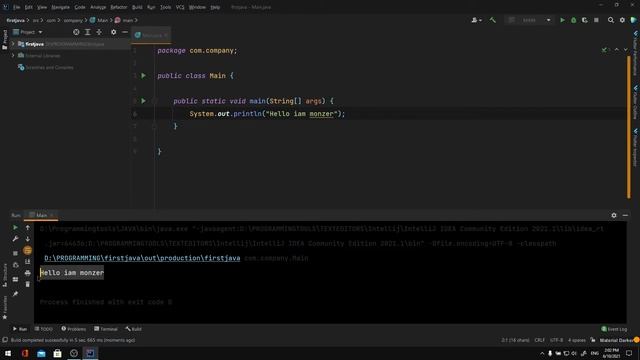This screenshot has height=360, width=640.
Task: Open the Event Log
Action: [x=614, y=329]
